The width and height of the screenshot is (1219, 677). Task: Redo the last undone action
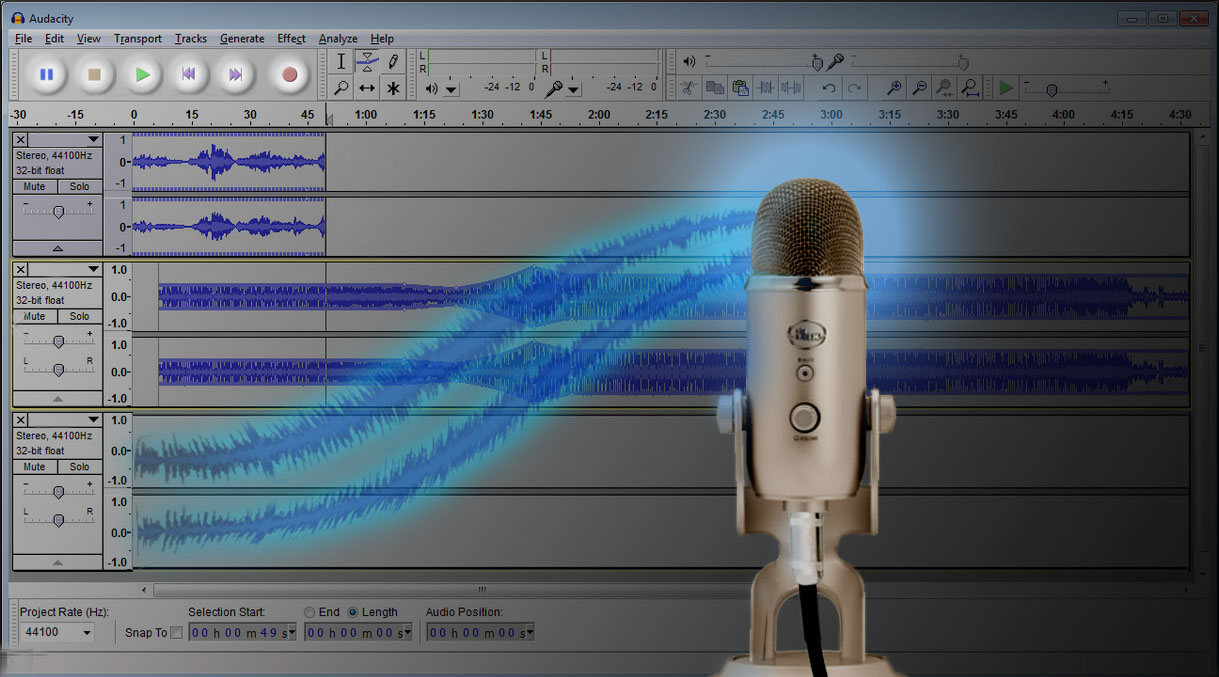pyautogui.click(x=854, y=88)
